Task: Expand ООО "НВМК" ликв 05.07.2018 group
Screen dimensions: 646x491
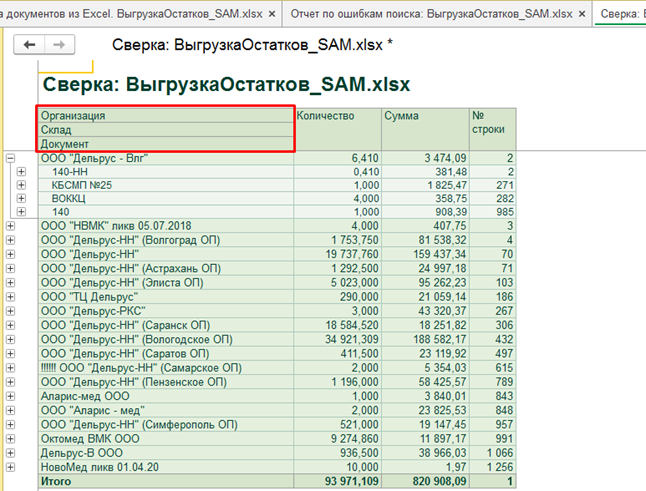Action: pos(10,226)
